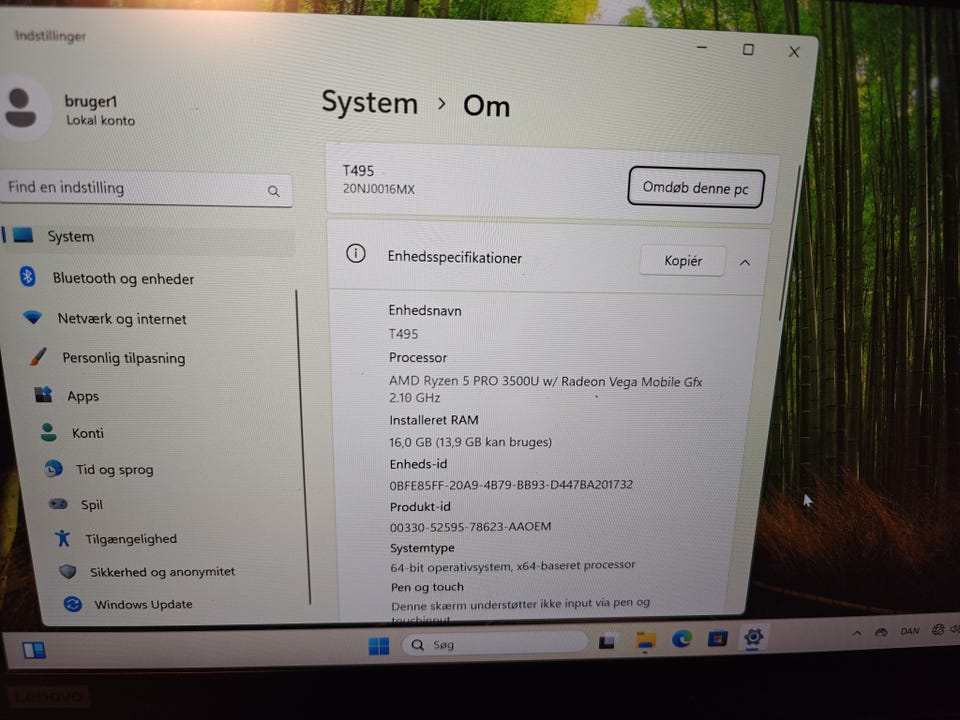960x720 pixels.
Task: Click the info icon beside Enhedsspecifikationer
Action: pos(356,253)
